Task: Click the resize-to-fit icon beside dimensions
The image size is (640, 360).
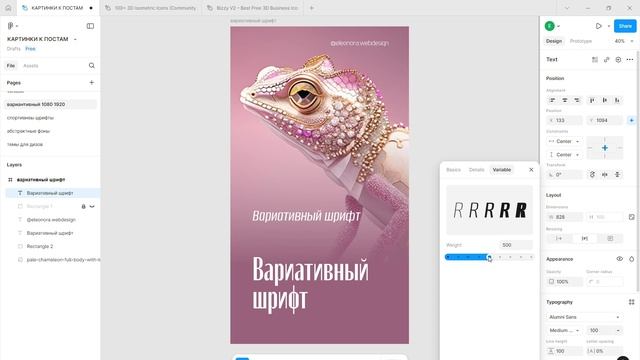Action: coord(631,217)
